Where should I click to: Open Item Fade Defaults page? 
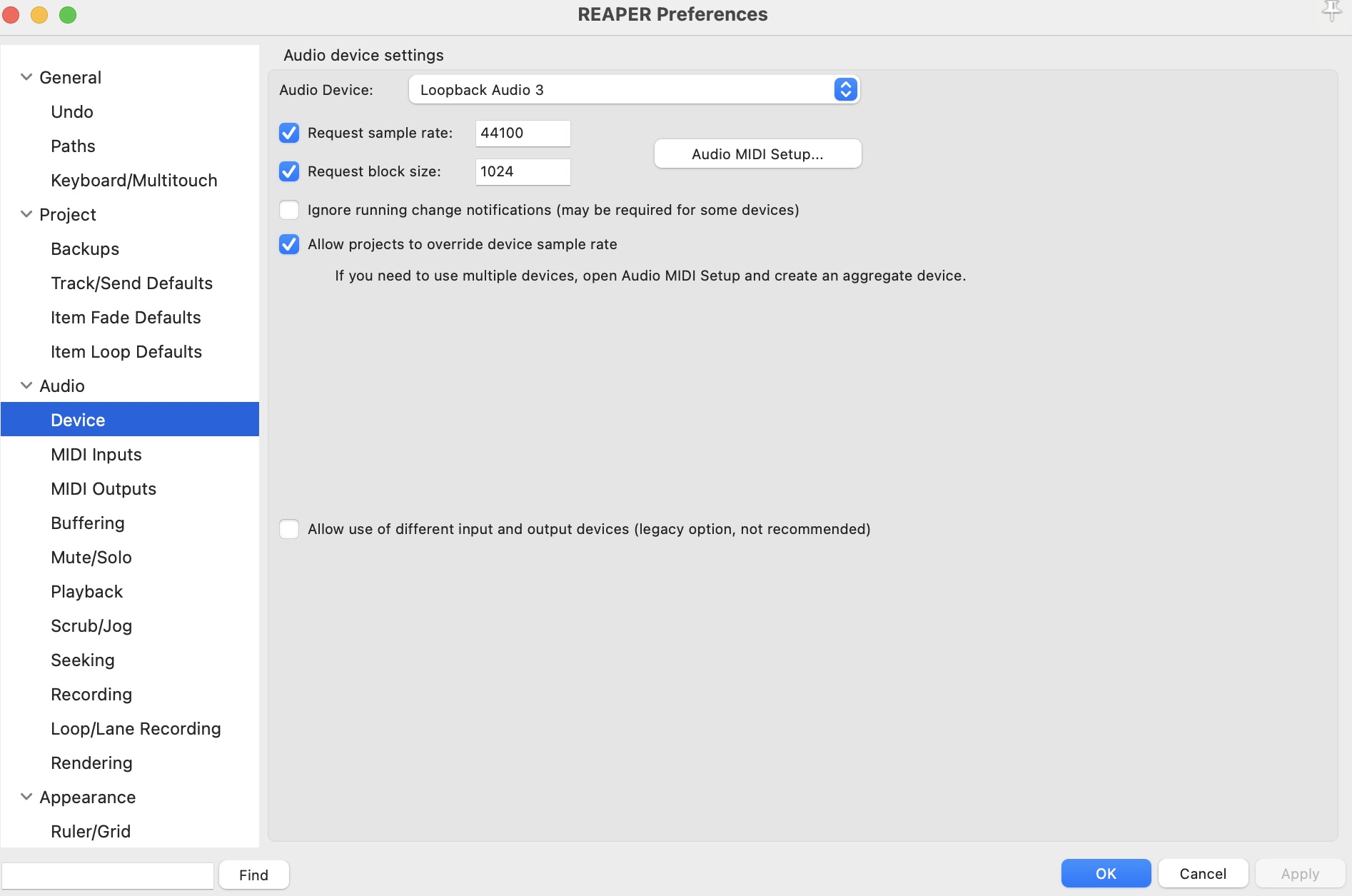pos(126,317)
